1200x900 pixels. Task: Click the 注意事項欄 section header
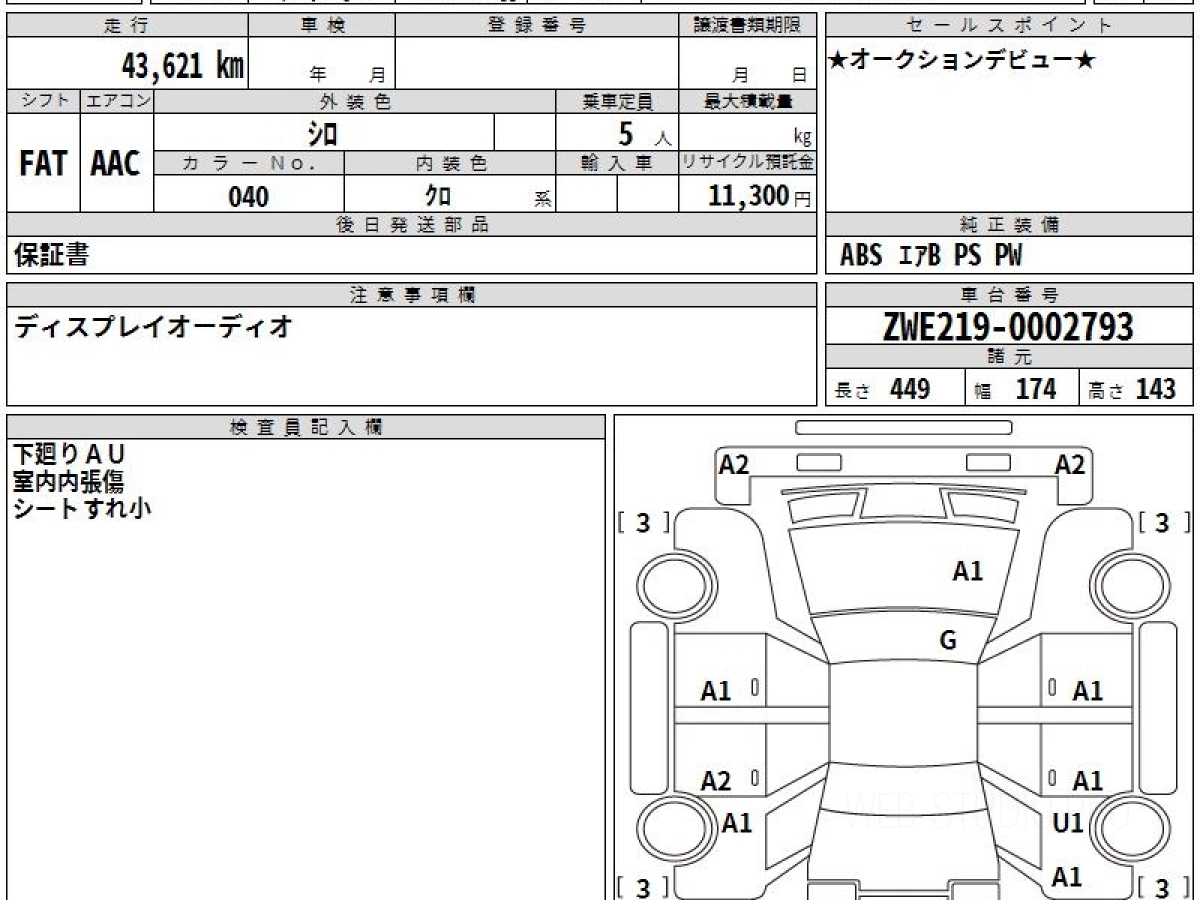pyautogui.click(x=412, y=295)
